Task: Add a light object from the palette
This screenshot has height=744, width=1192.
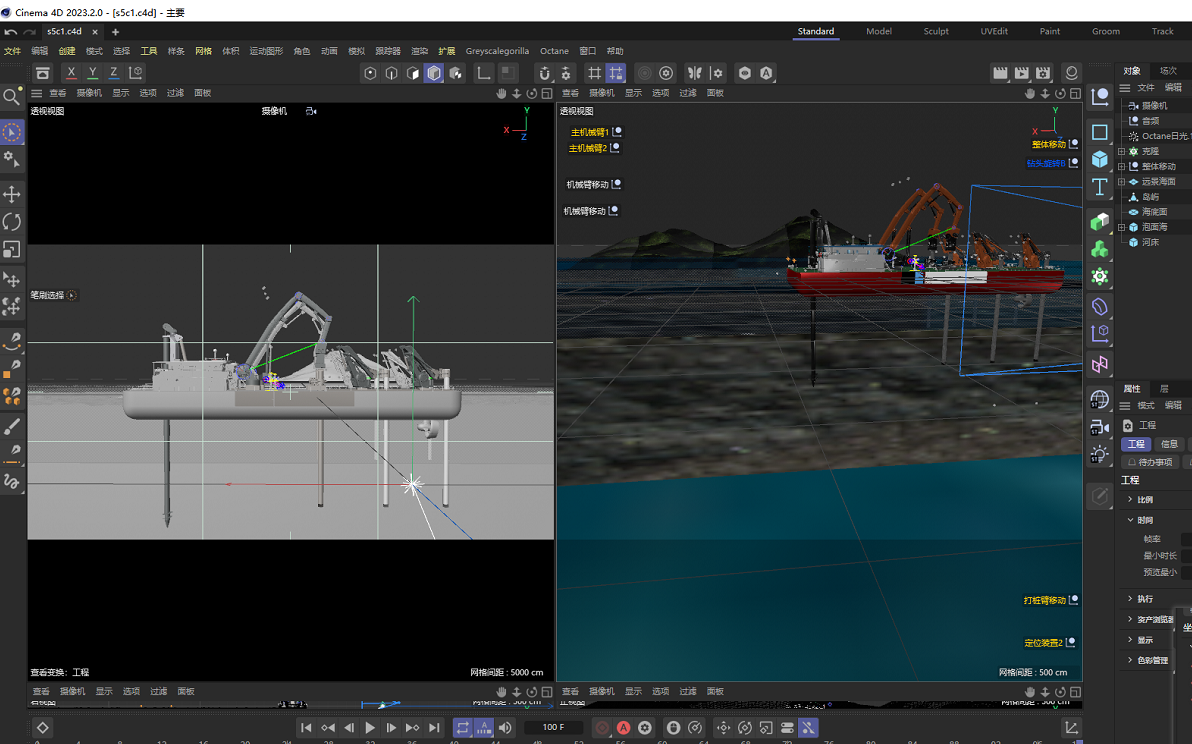Action: click(x=1099, y=454)
